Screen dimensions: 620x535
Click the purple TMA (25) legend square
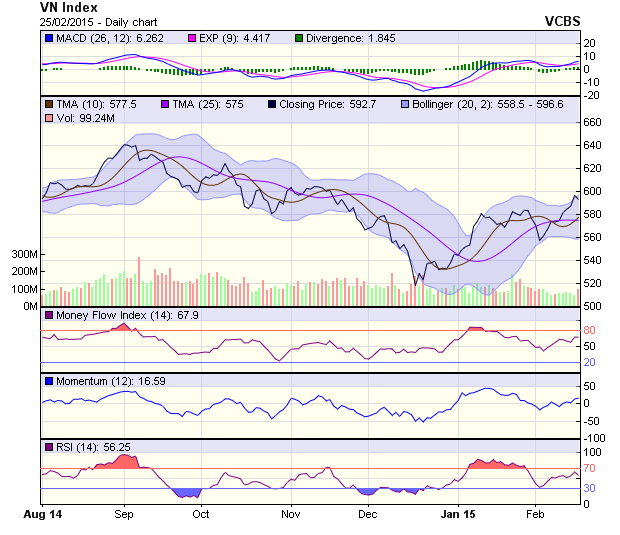[165, 104]
